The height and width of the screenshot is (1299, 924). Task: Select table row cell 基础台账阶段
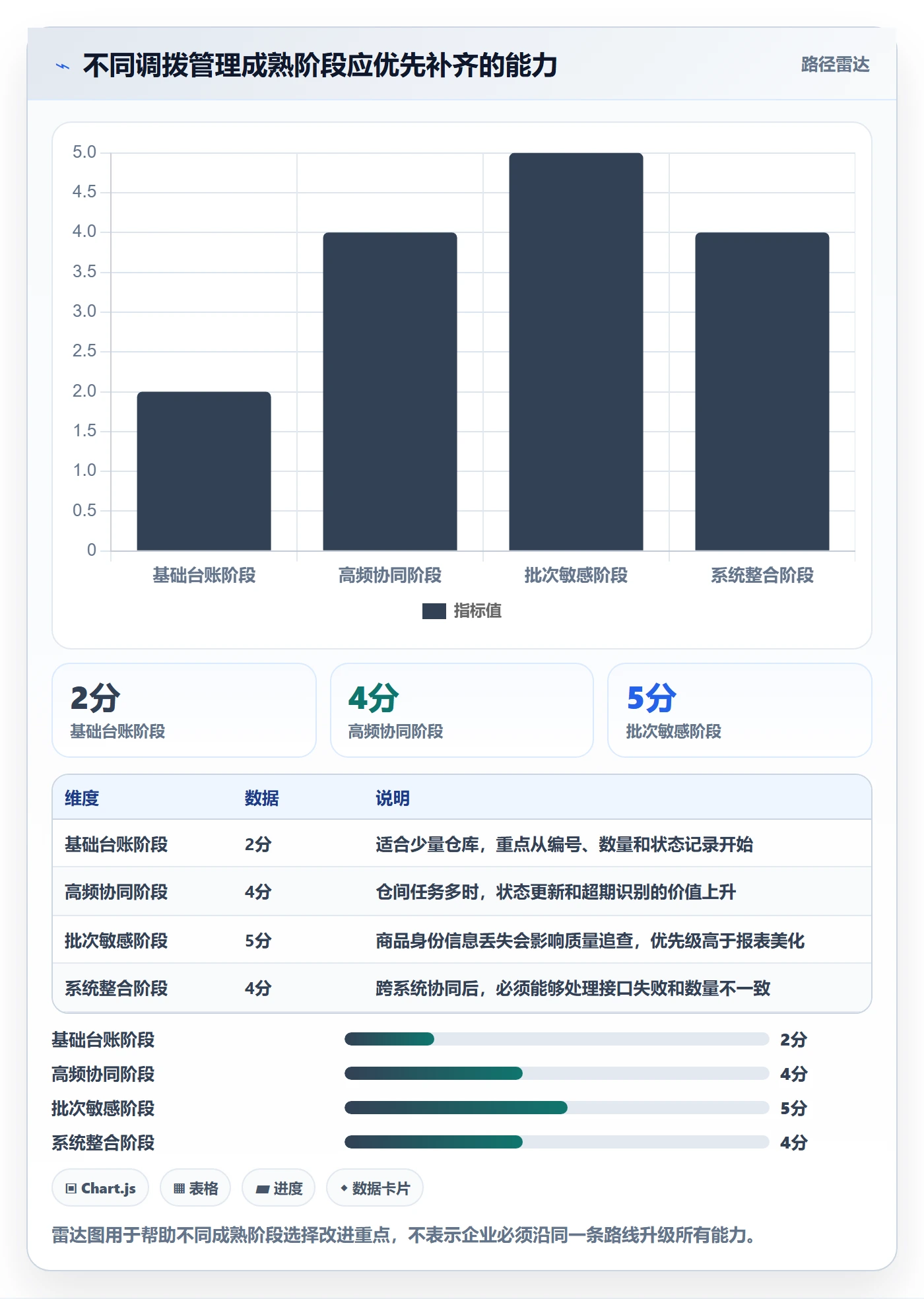point(116,845)
